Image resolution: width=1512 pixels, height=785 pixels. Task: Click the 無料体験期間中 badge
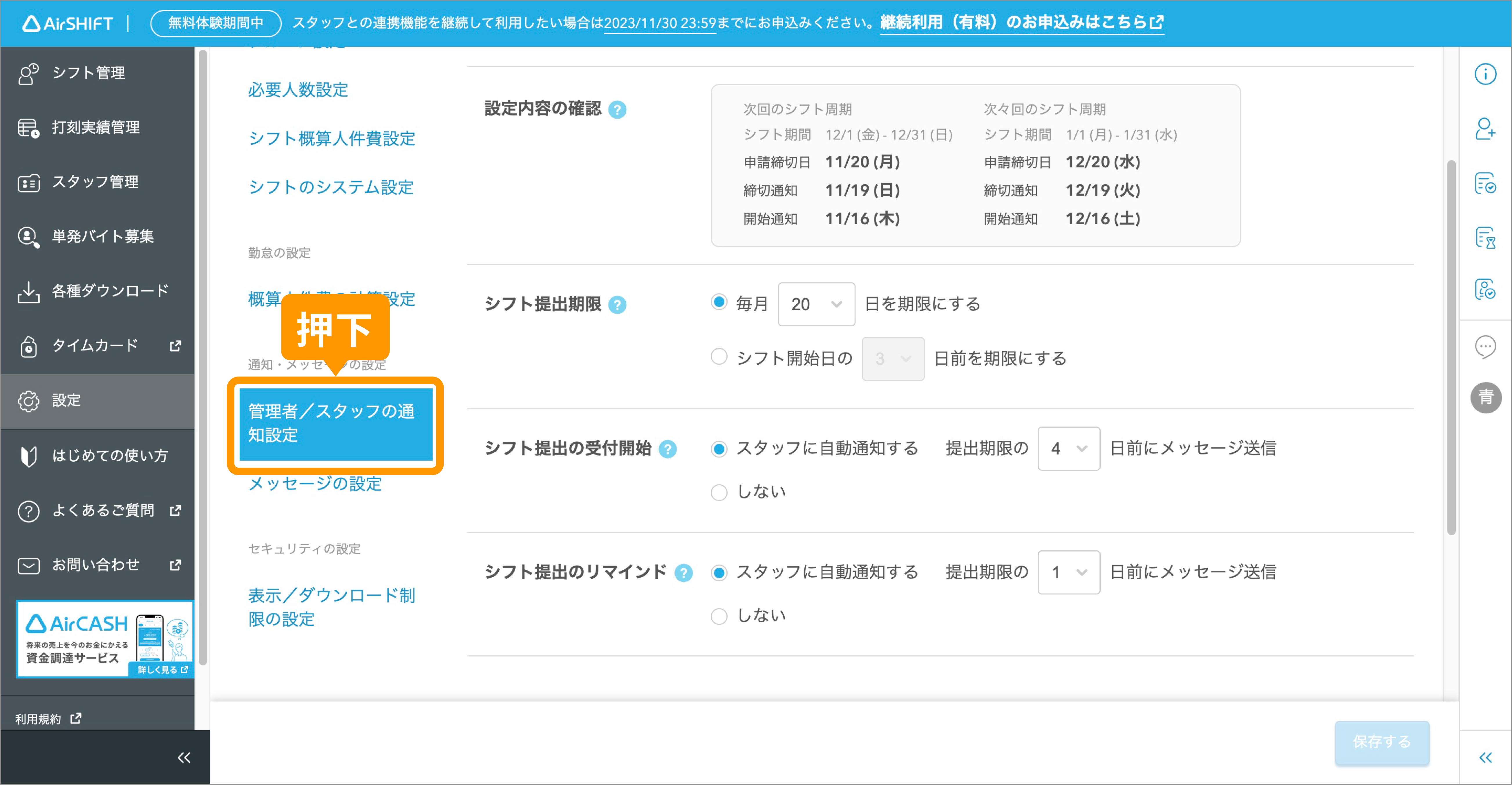pyautogui.click(x=216, y=23)
